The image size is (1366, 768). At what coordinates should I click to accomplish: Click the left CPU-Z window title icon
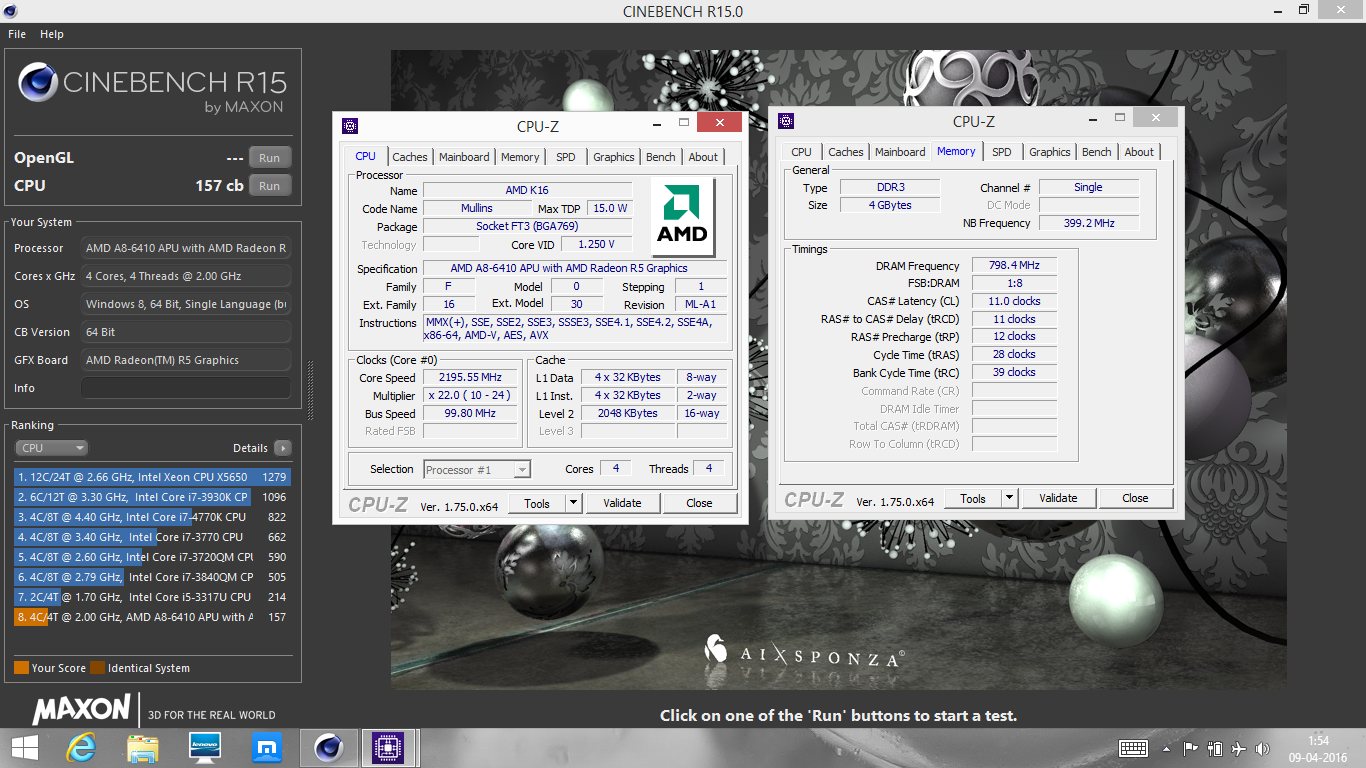[349, 126]
